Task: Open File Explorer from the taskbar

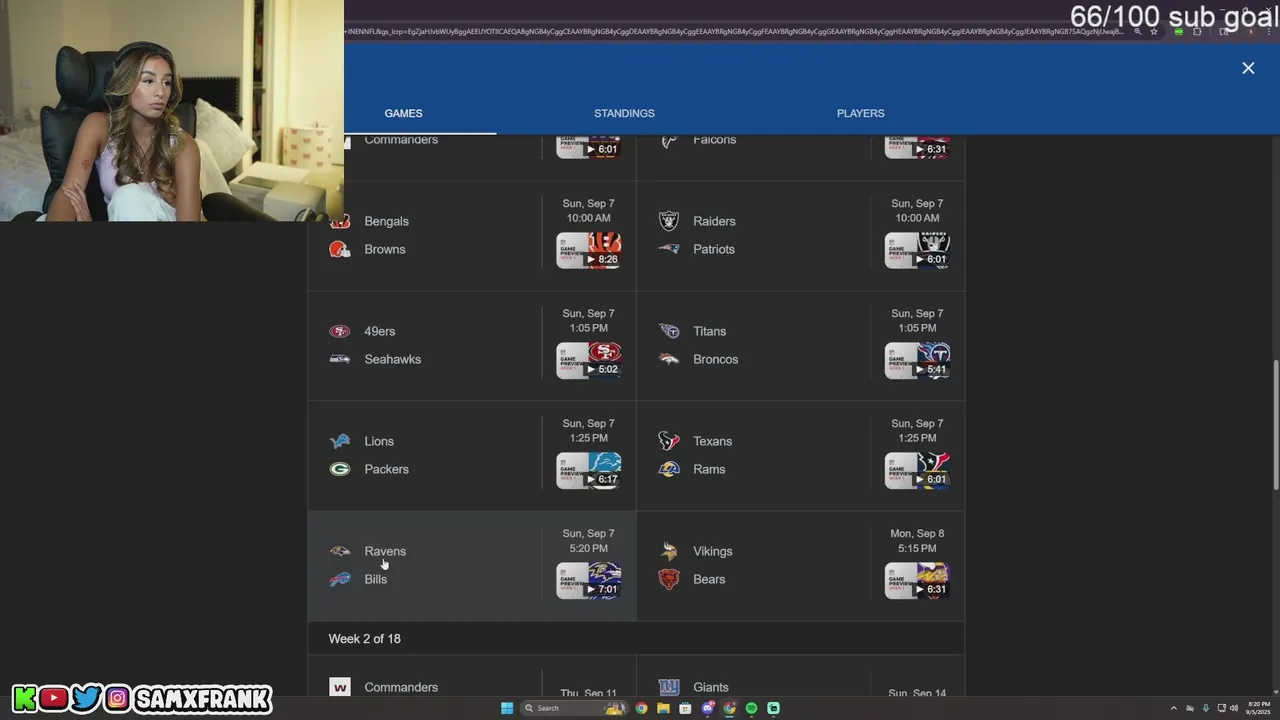Action: pyautogui.click(x=663, y=708)
